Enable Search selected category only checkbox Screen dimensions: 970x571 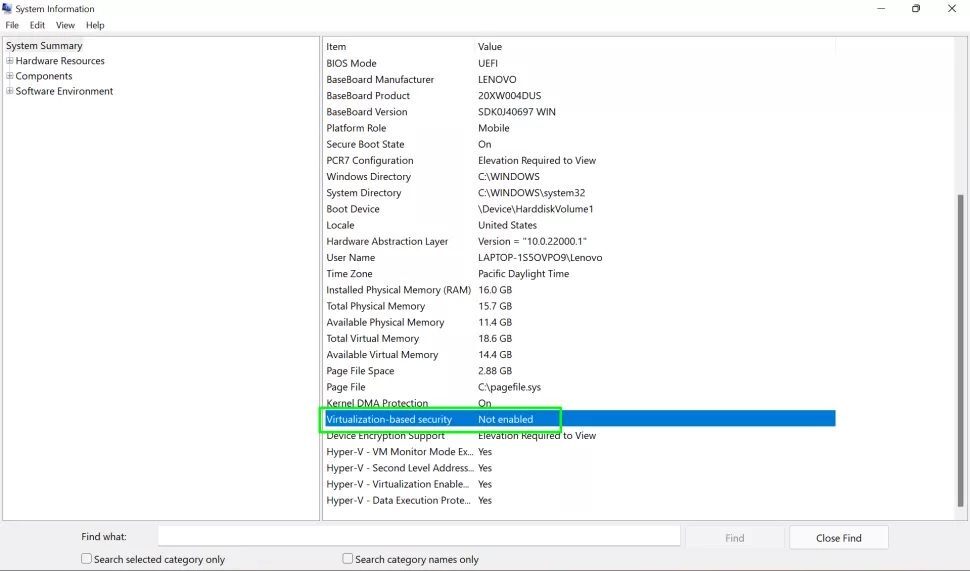(86, 559)
